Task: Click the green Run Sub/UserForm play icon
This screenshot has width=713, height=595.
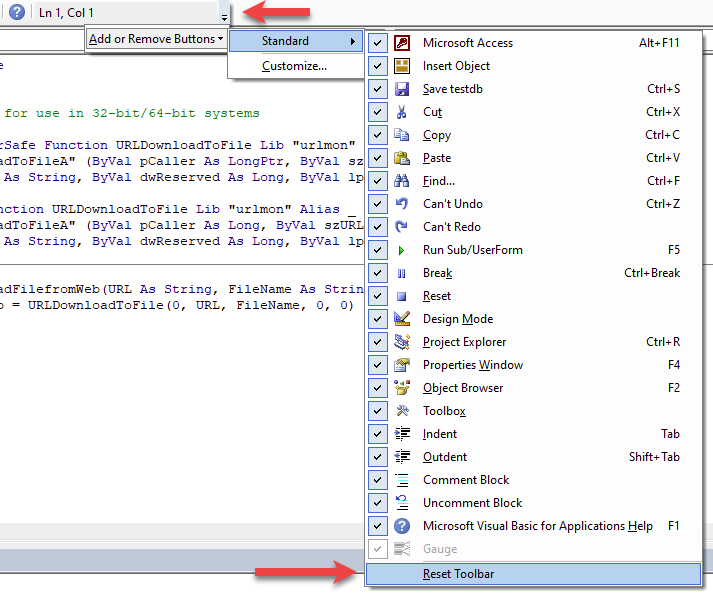Action: (x=402, y=250)
